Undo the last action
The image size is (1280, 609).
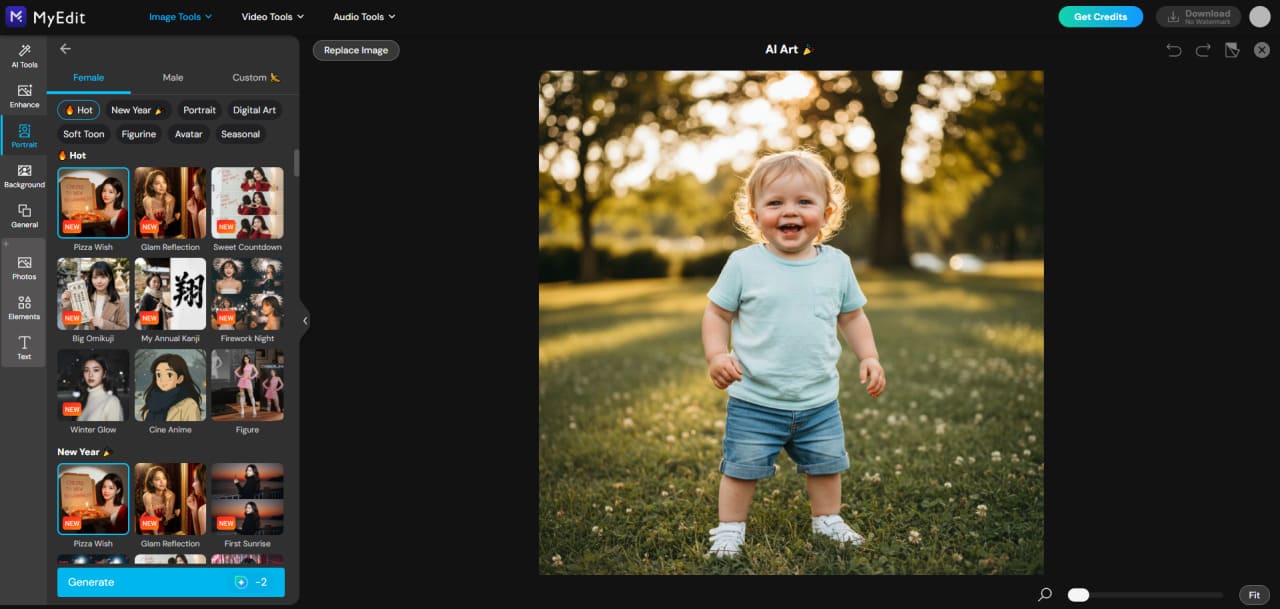tap(1174, 50)
